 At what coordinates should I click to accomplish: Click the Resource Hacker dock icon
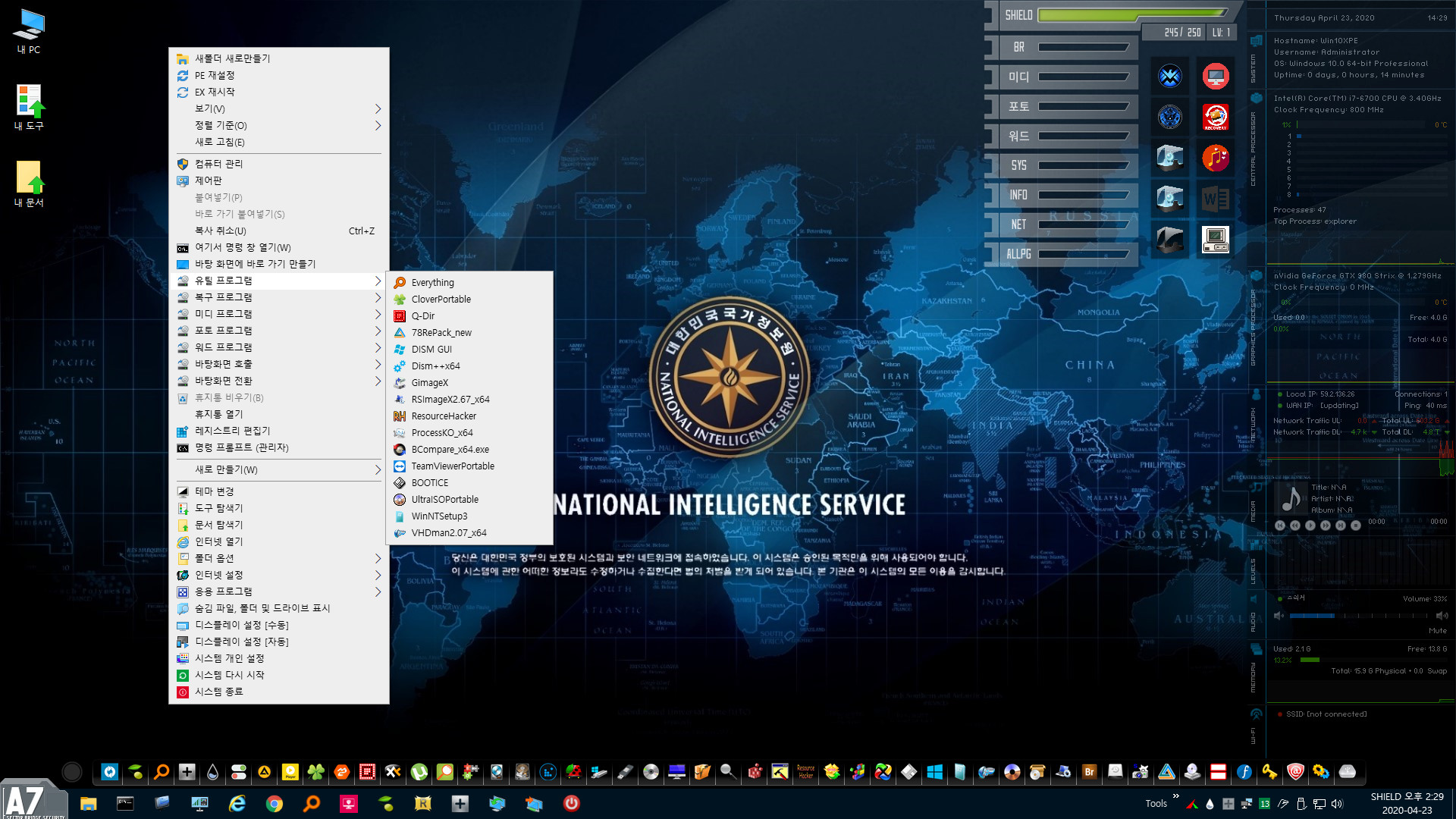point(805,772)
